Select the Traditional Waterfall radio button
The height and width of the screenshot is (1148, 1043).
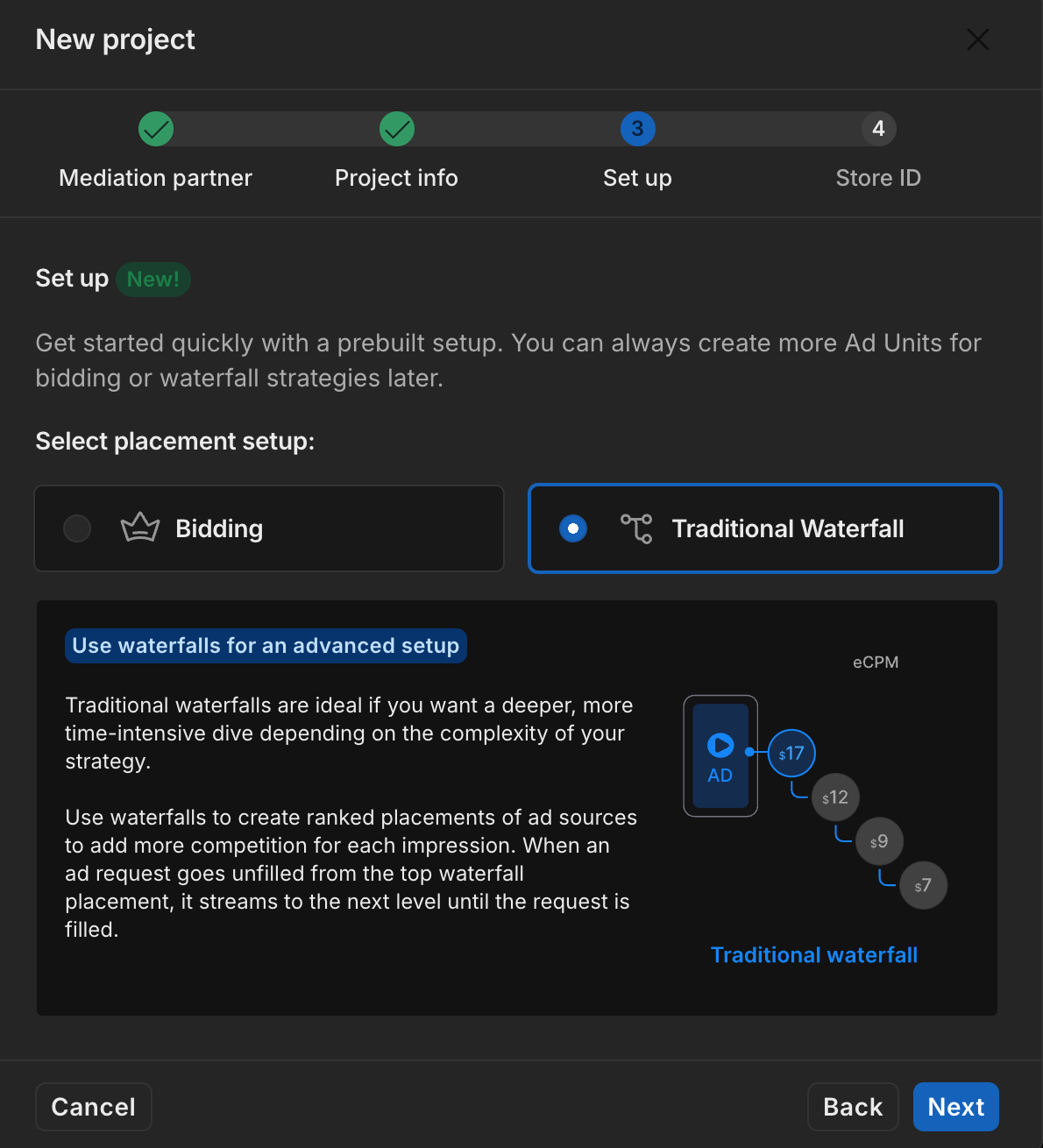(x=573, y=528)
